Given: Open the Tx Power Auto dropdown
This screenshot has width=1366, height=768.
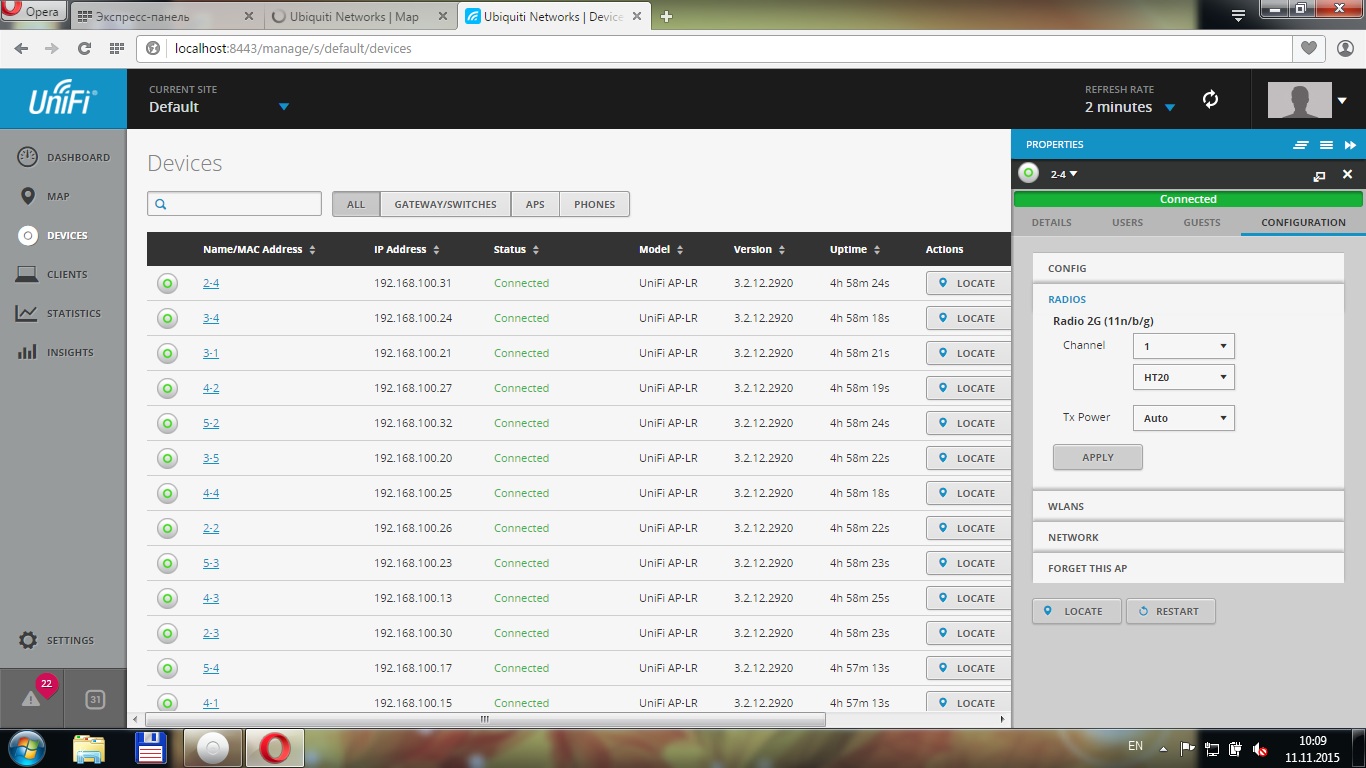Looking at the screenshot, I should coord(1184,418).
